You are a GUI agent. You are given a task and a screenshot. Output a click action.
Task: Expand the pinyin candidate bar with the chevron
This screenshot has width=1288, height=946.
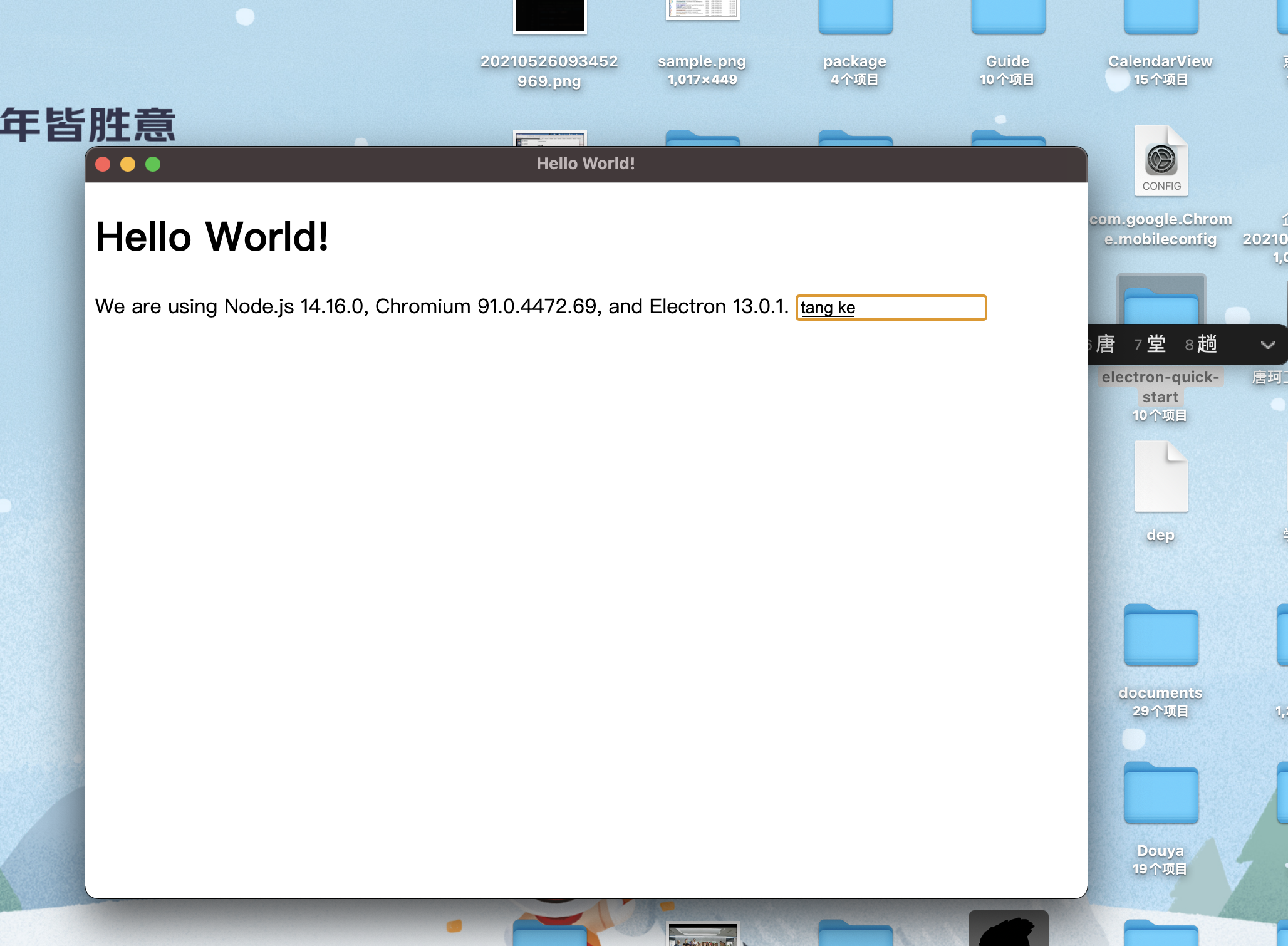click(x=1269, y=345)
